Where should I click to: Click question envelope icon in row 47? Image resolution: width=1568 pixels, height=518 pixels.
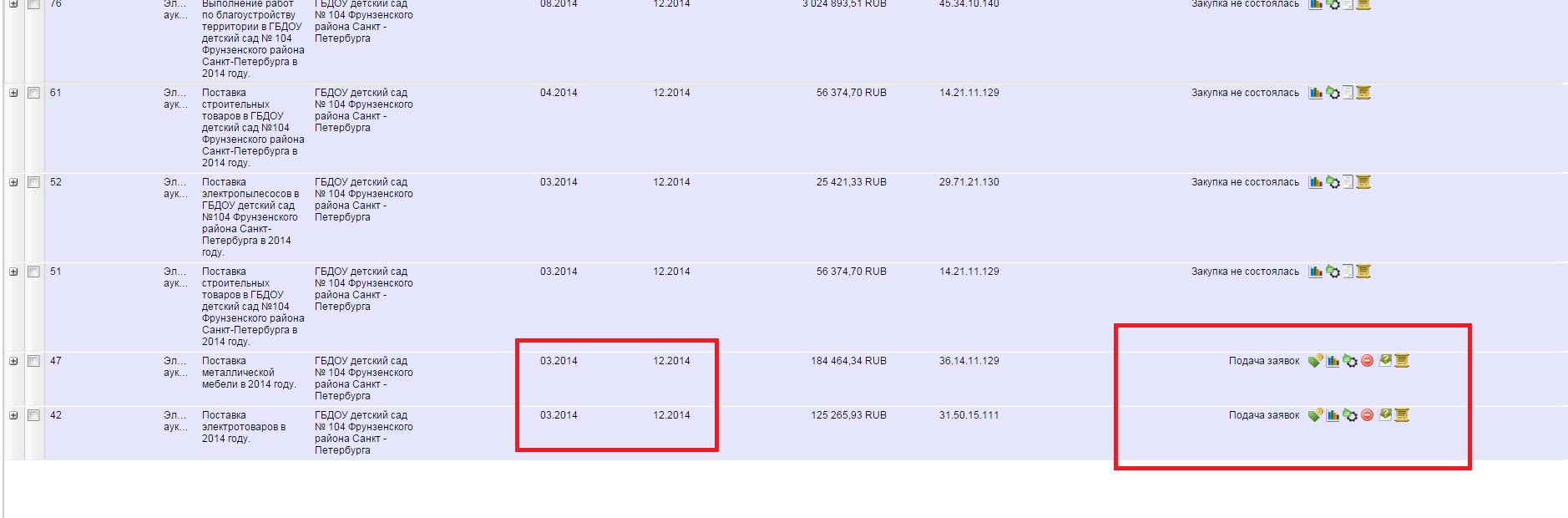(x=1385, y=360)
